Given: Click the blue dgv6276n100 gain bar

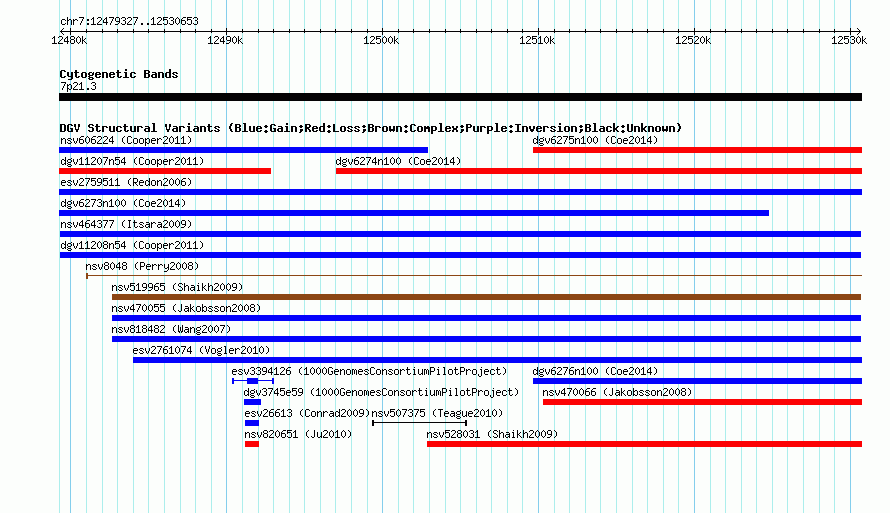Looking at the screenshot, I should (x=697, y=381).
